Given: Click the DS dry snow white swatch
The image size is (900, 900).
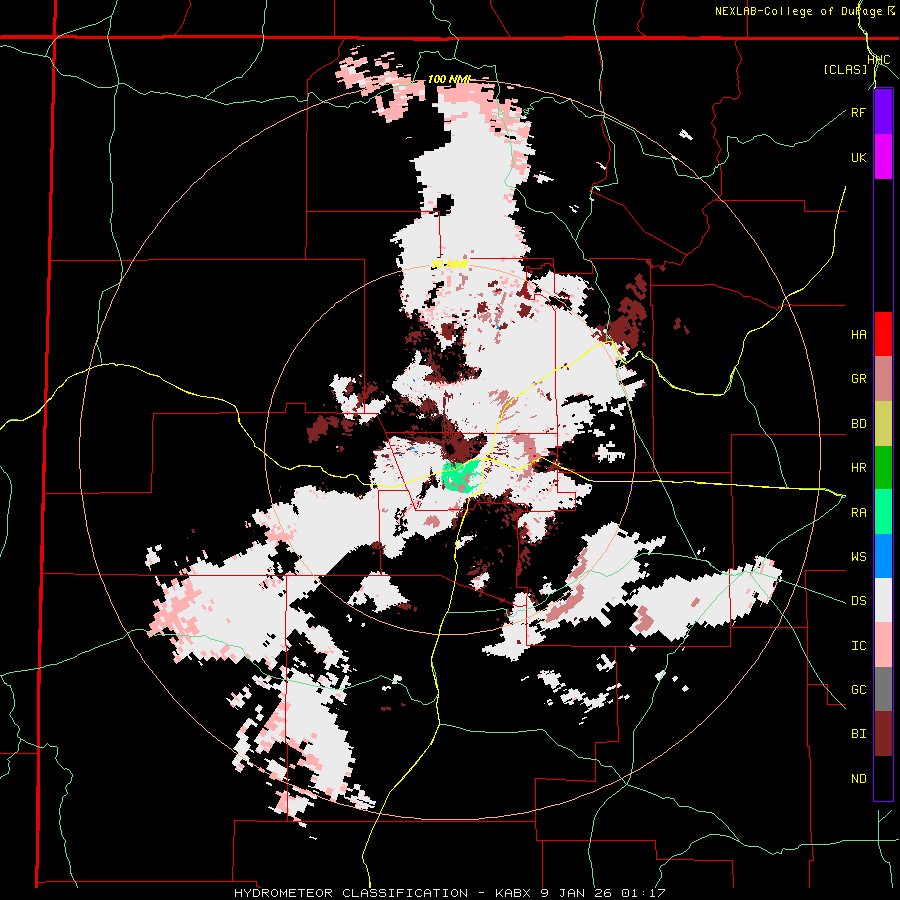Looking at the screenshot, I should click(883, 600).
